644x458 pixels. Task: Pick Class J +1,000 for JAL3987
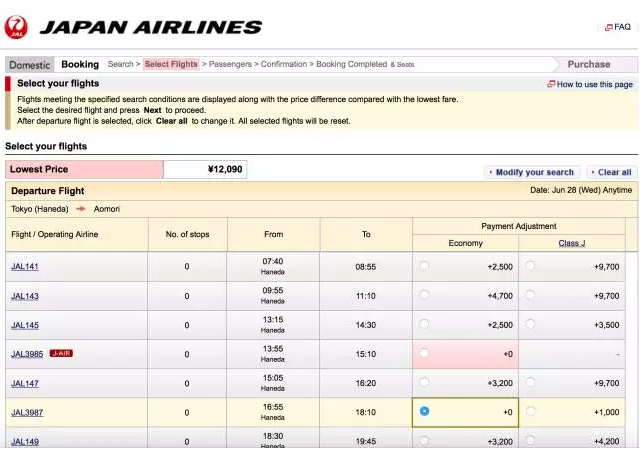coord(530,411)
